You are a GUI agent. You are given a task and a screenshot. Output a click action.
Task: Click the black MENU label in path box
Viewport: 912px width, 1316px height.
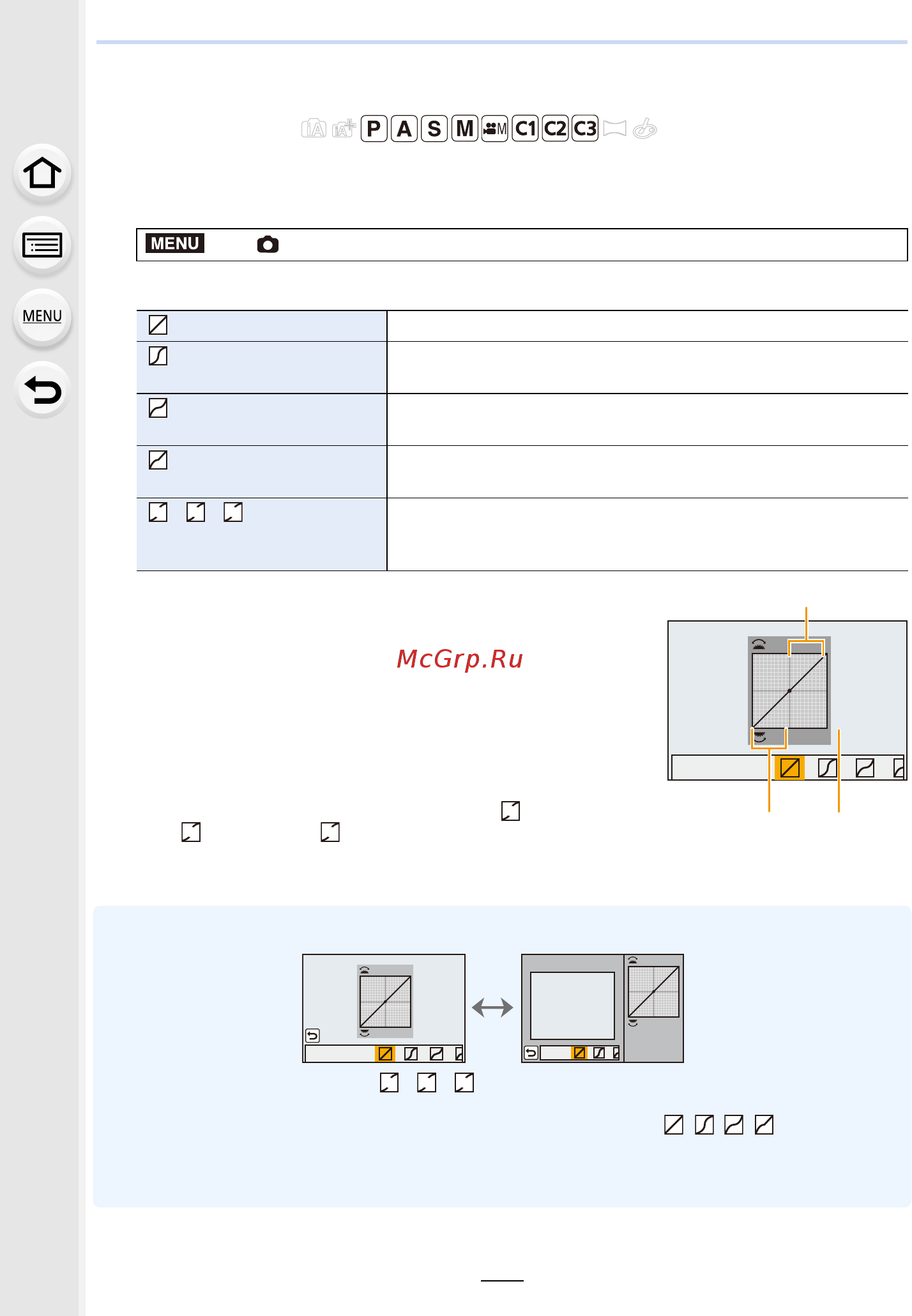[x=175, y=243]
